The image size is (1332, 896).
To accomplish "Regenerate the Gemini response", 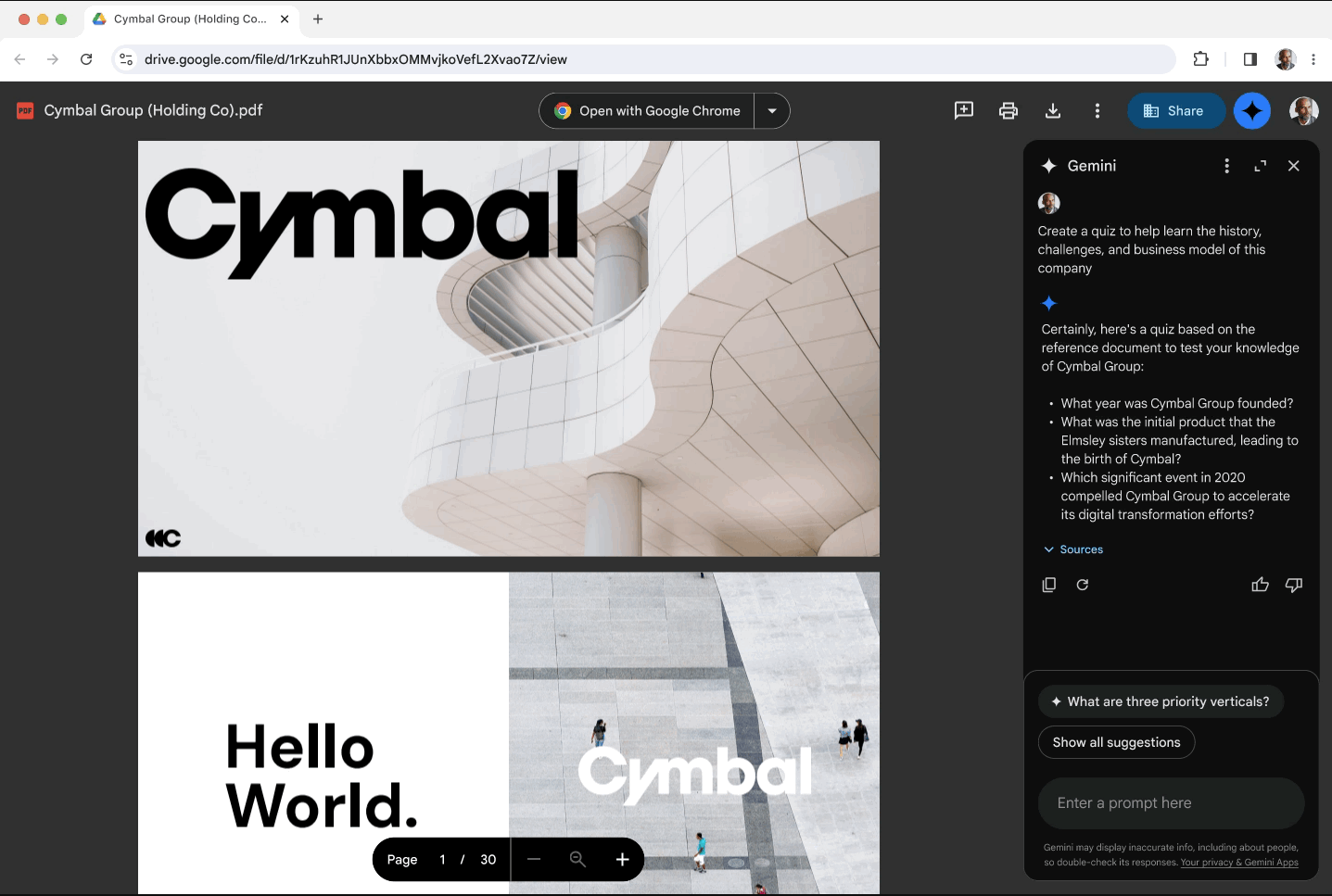I will tap(1082, 585).
